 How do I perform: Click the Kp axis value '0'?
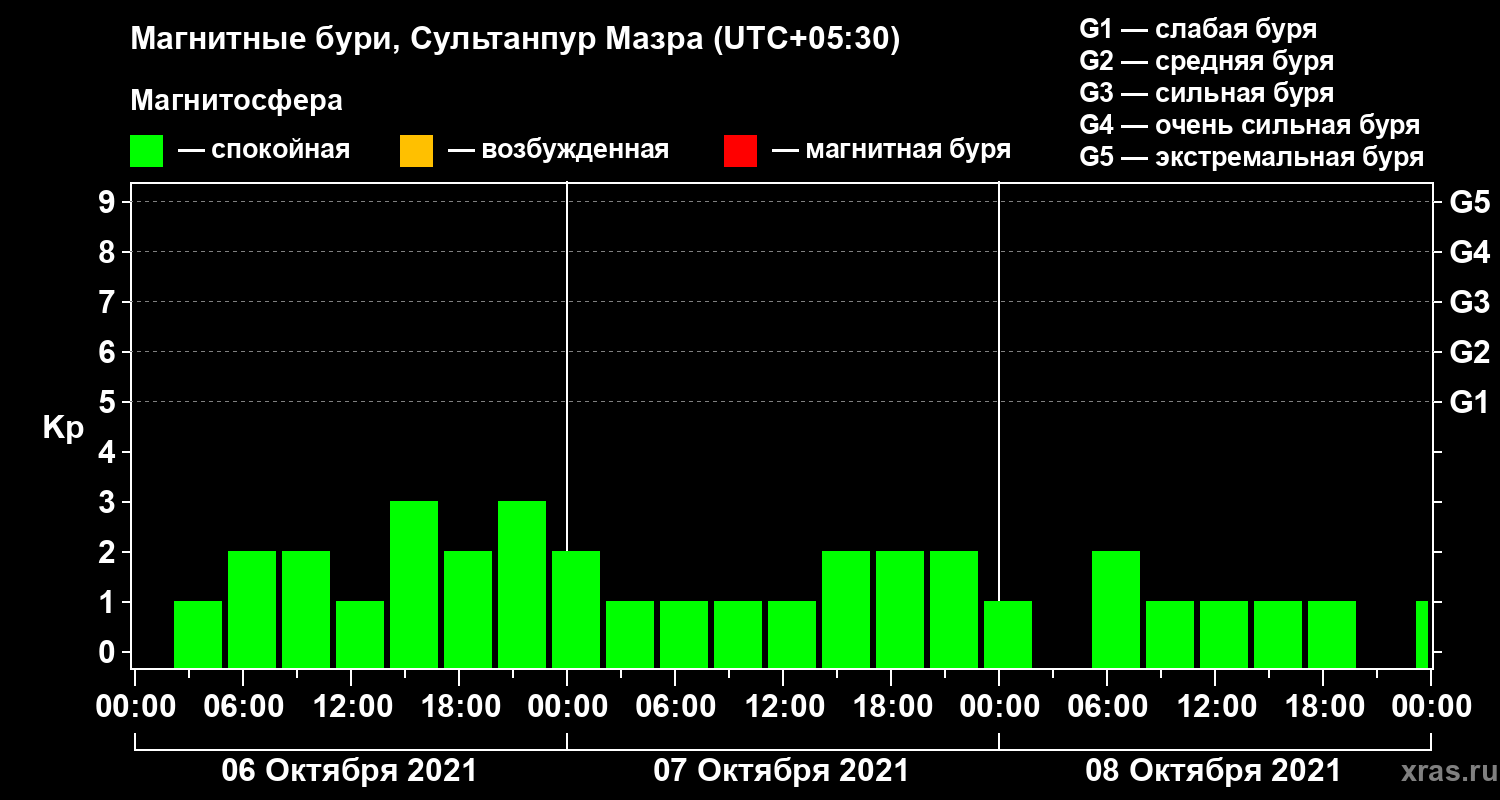109,653
